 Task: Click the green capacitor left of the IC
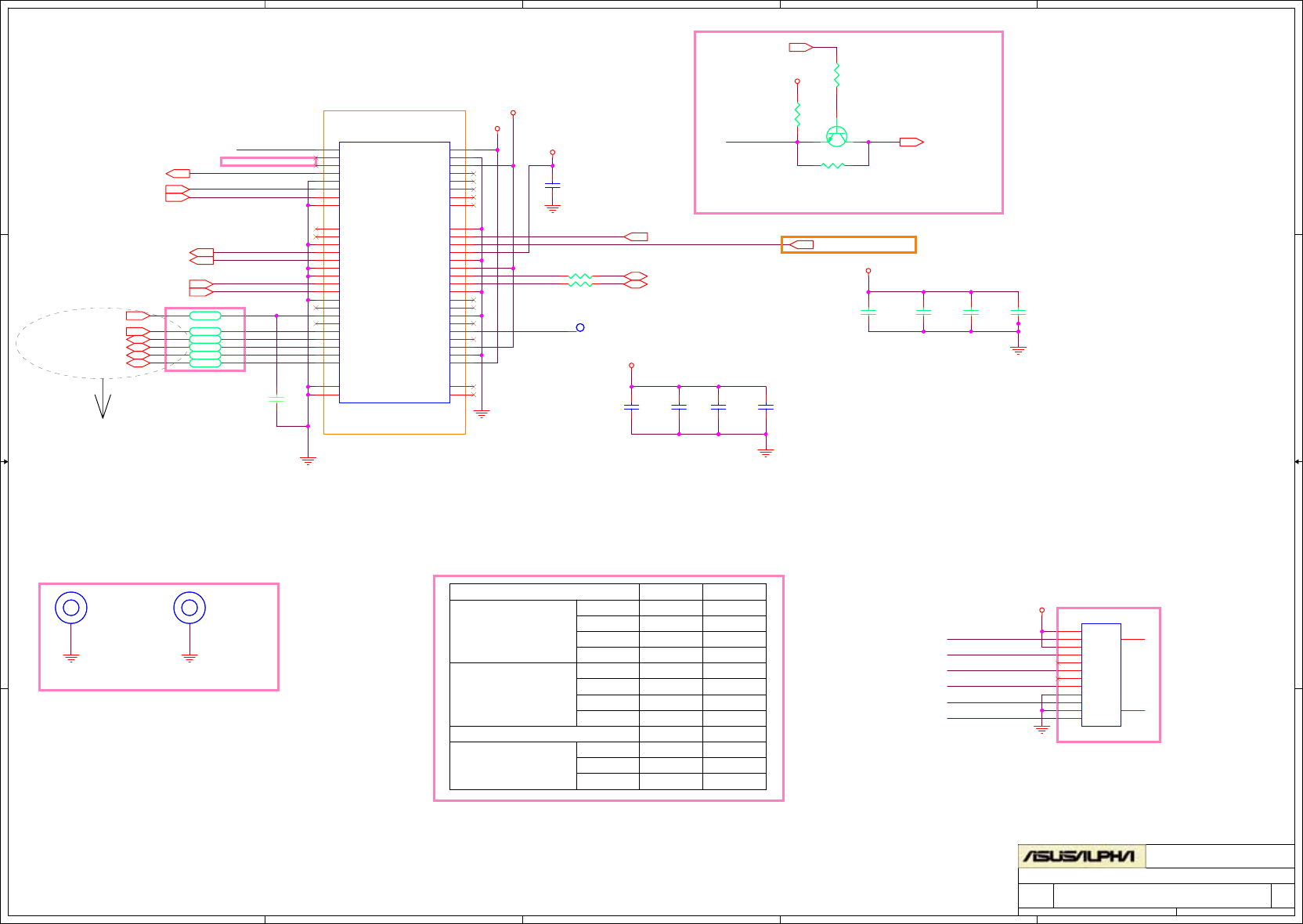276,399
